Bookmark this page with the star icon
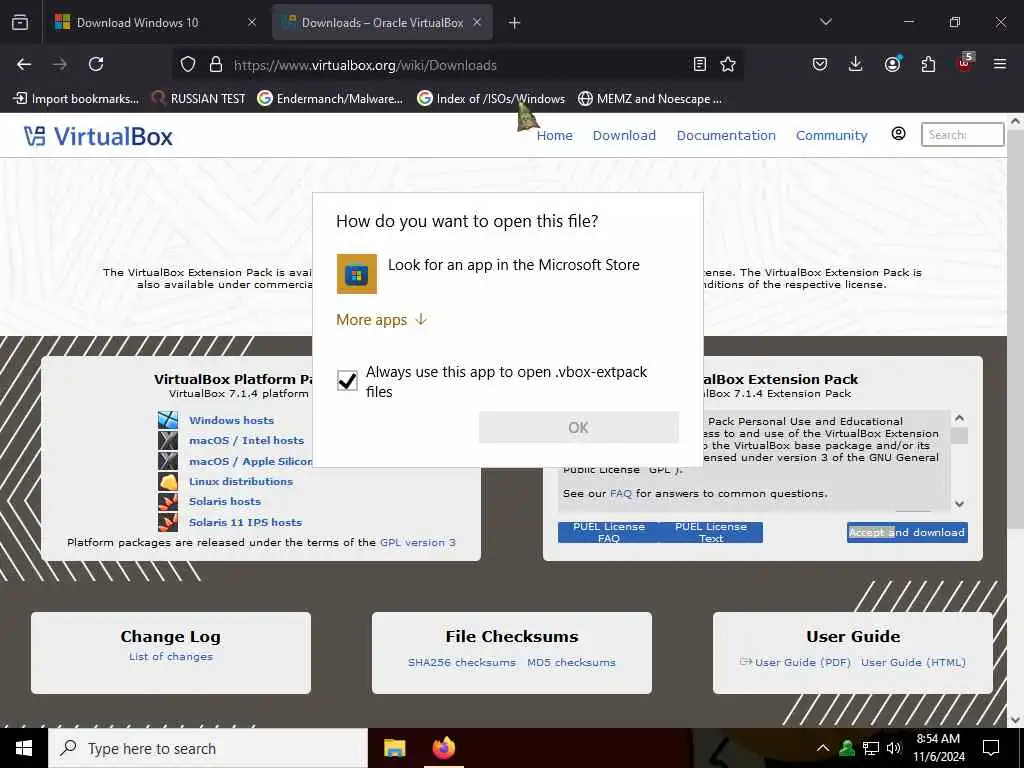This screenshot has width=1024, height=768. (x=728, y=64)
